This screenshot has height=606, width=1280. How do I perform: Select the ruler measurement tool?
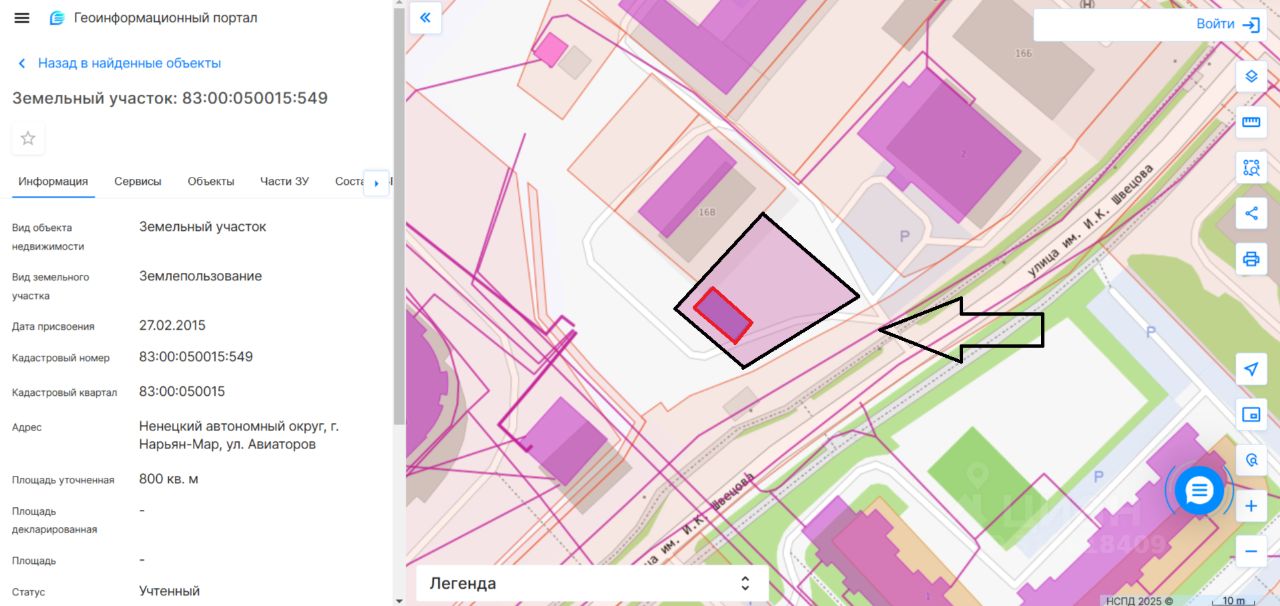tap(1251, 122)
